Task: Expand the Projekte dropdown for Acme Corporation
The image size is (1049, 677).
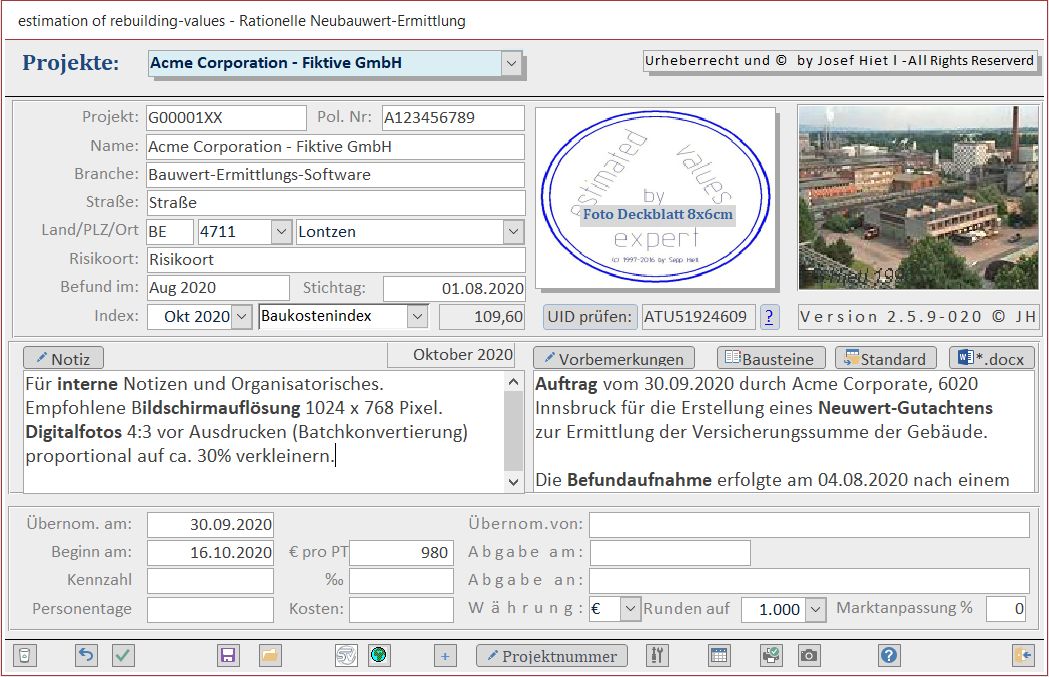Action: click(x=512, y=63)
